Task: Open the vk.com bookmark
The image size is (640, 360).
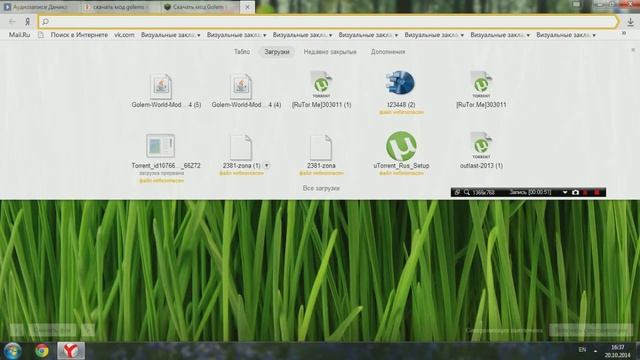Action: 124,35
